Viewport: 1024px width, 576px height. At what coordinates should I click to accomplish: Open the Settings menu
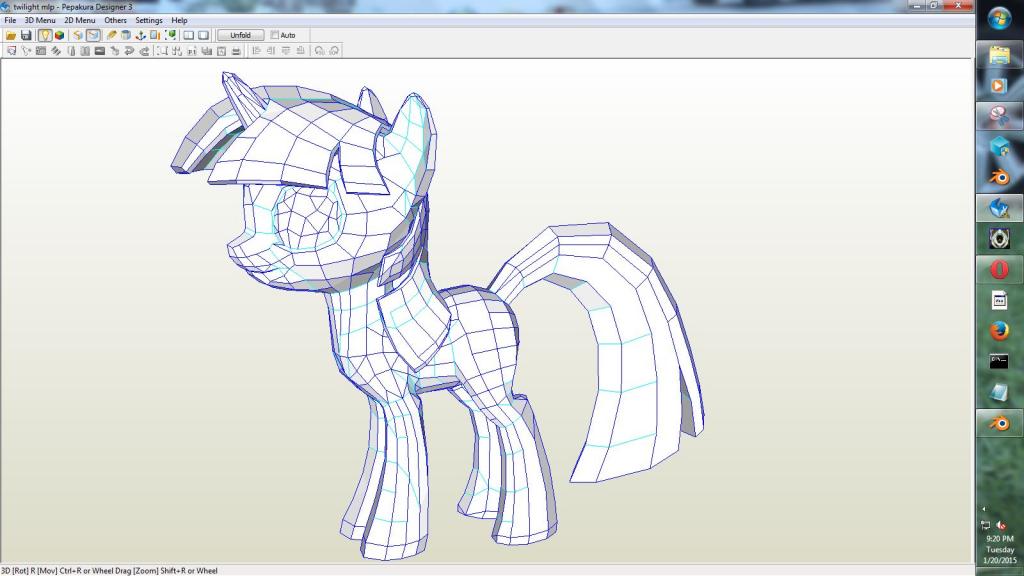149,20
